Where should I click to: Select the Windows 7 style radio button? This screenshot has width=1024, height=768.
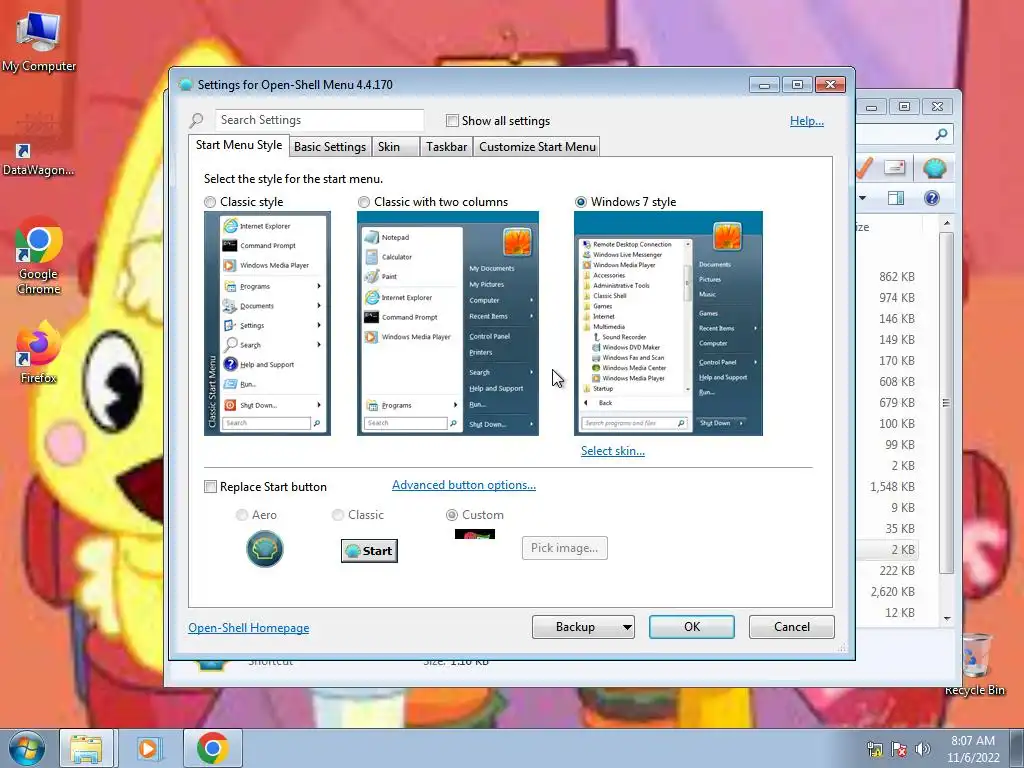581,202
